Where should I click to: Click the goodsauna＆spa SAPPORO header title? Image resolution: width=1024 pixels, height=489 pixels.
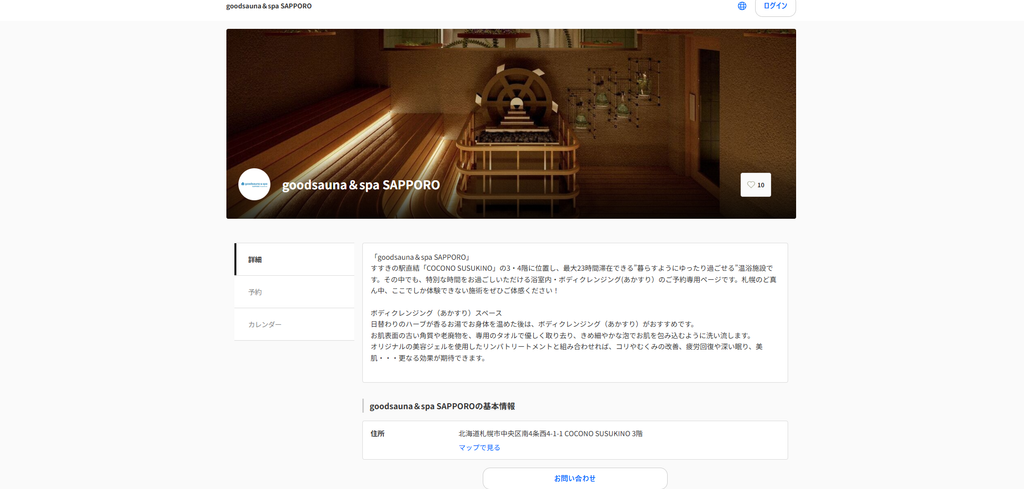[269, 6]
